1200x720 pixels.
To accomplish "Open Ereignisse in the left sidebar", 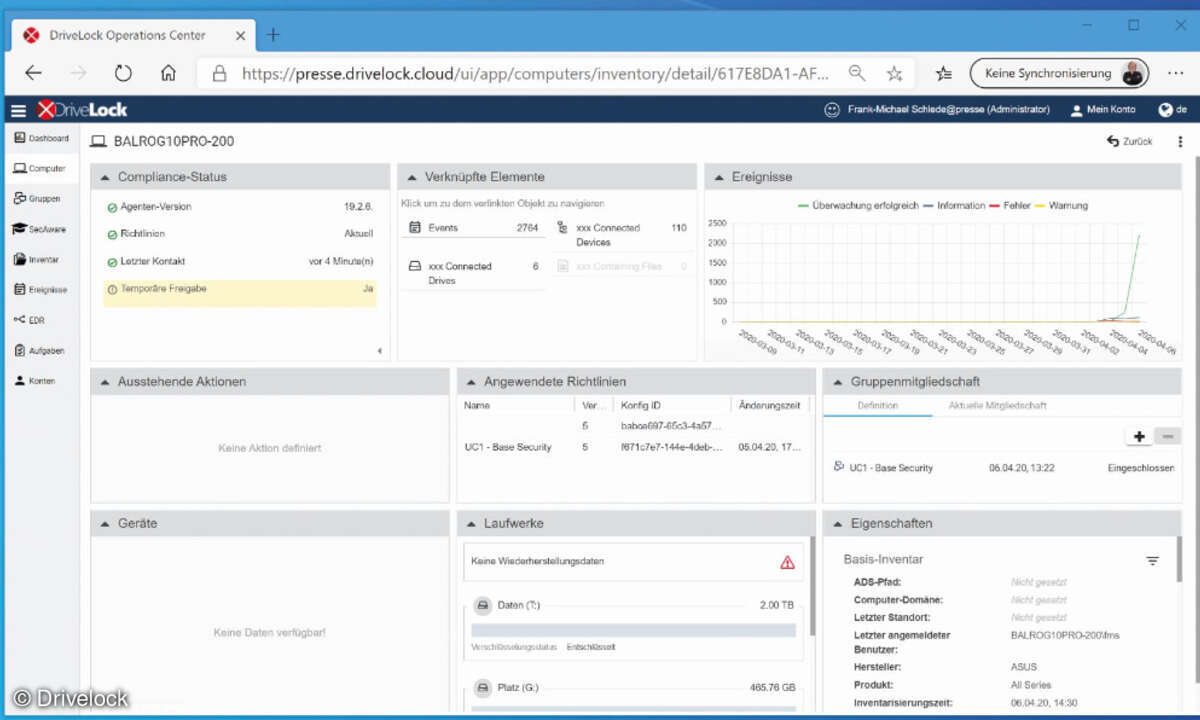I will (40, 290).
